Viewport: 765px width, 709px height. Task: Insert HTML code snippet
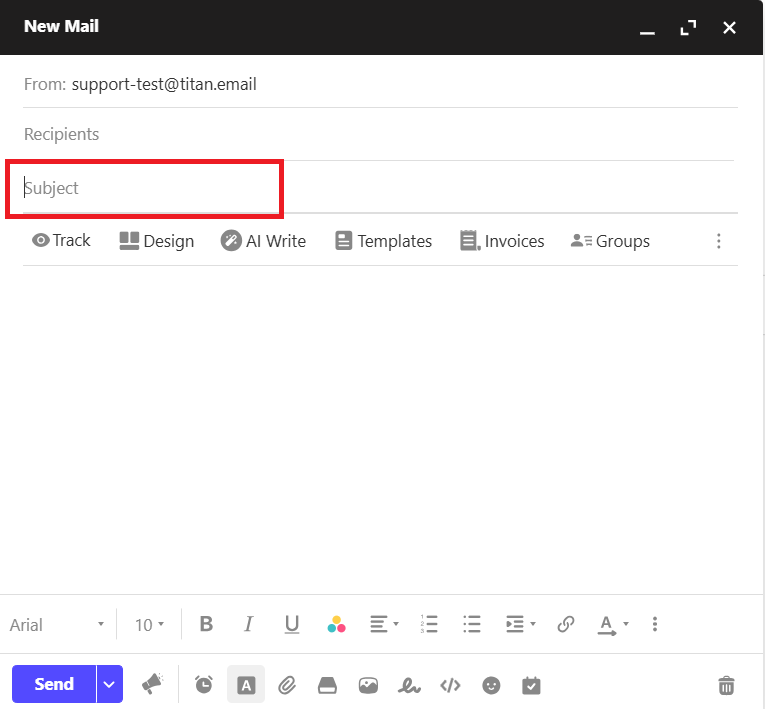(x=450, y=686)
